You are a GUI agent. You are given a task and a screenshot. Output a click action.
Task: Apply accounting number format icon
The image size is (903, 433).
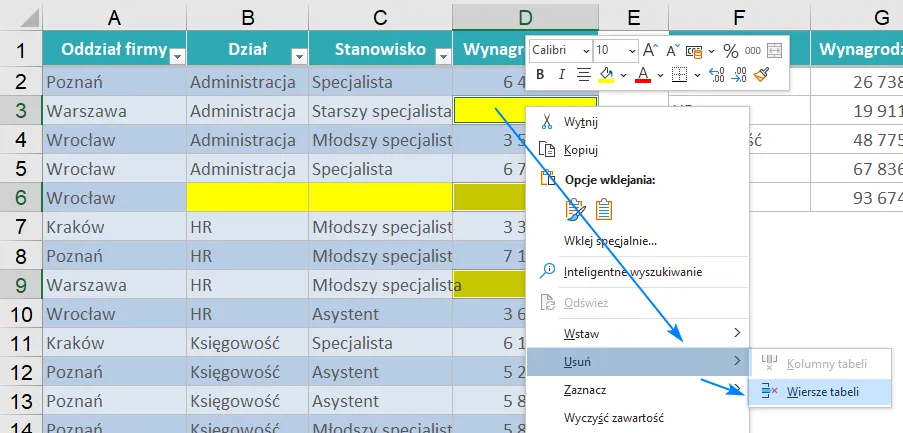pos(695,51)
